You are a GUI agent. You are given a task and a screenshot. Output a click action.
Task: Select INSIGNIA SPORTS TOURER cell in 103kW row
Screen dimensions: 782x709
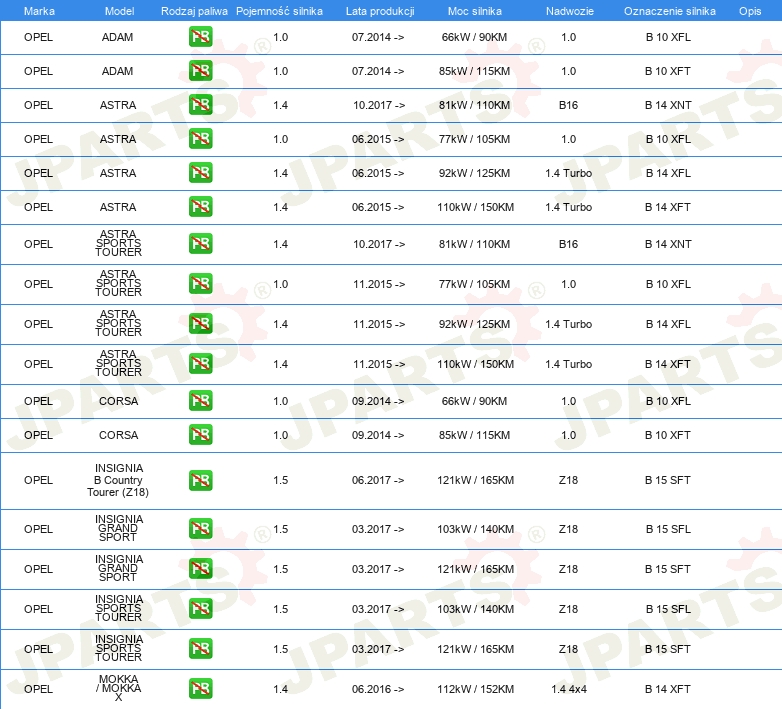119,608
